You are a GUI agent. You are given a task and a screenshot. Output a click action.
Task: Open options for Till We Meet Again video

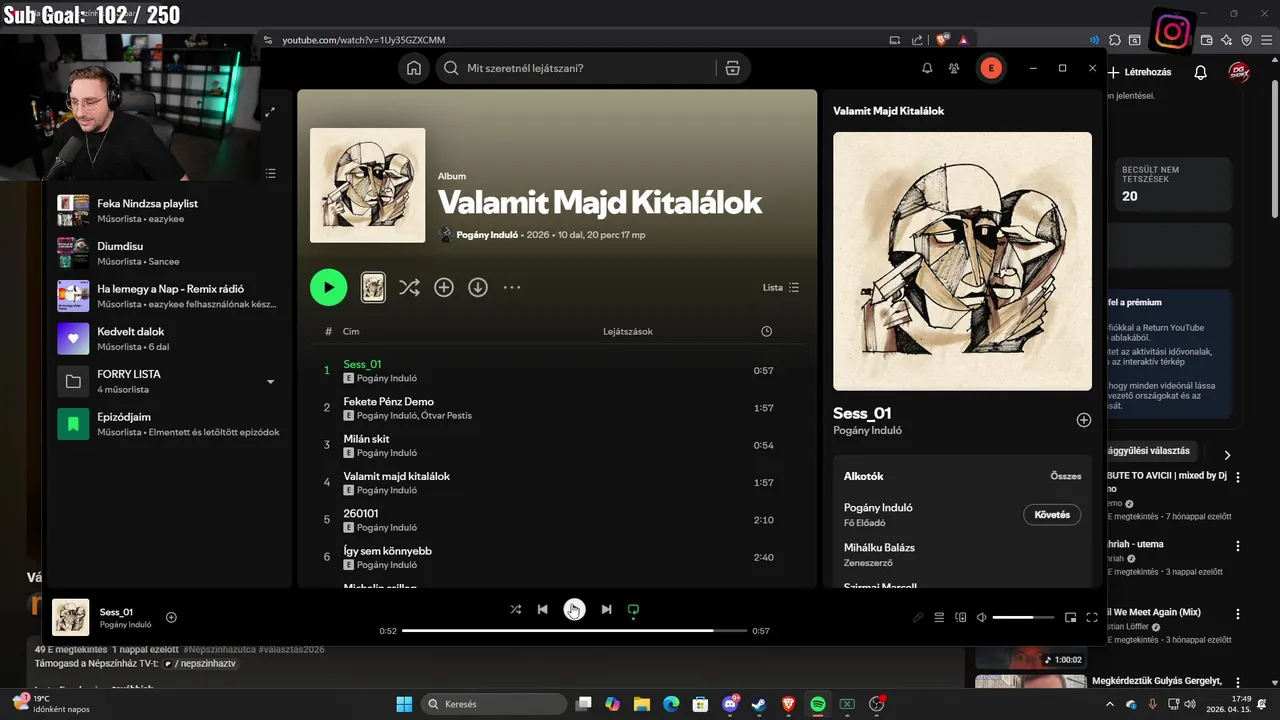[x=1238, y=614]
